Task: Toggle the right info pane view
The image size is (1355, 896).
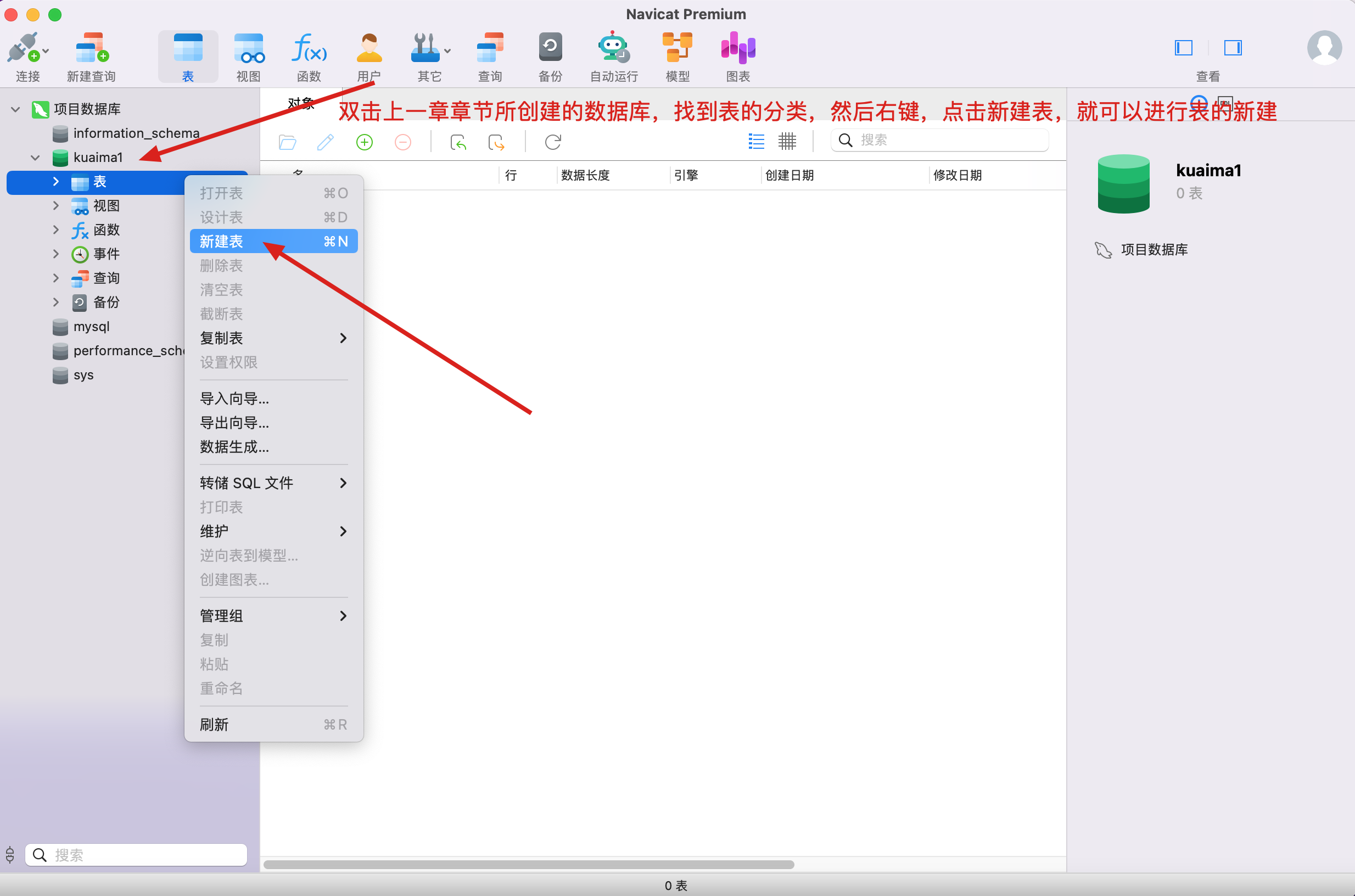Action: point(1233,48)
